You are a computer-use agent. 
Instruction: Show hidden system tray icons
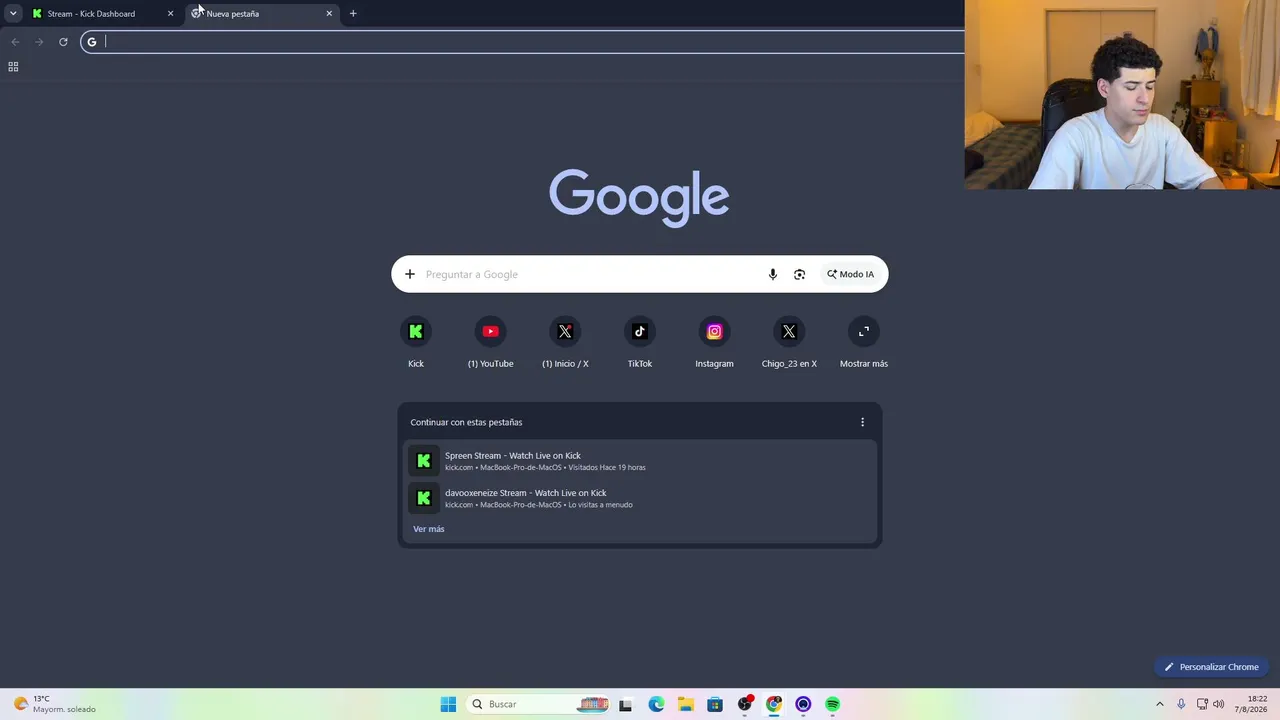click(1160, 704)
